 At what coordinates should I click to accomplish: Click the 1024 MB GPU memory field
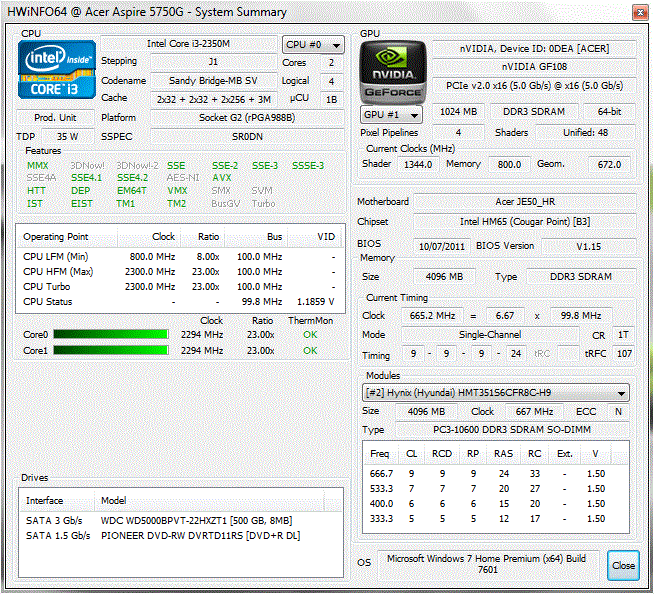[458, 111]
